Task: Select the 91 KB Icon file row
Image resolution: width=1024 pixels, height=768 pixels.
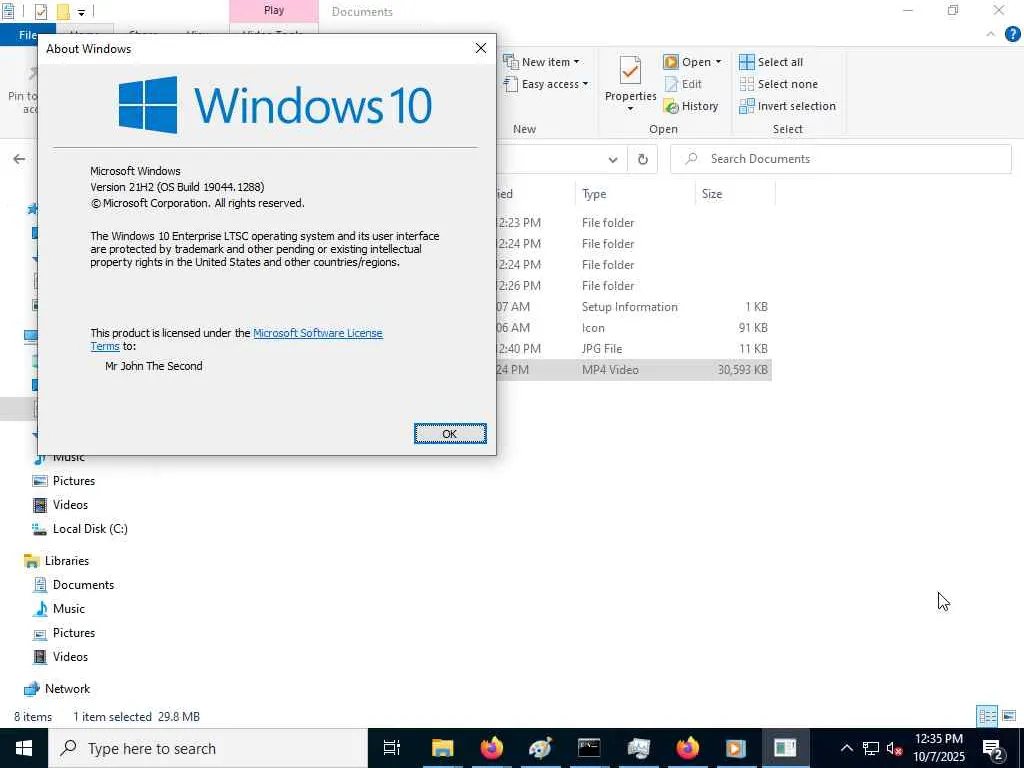Action: pyautogui.click(x=633, y=328)
